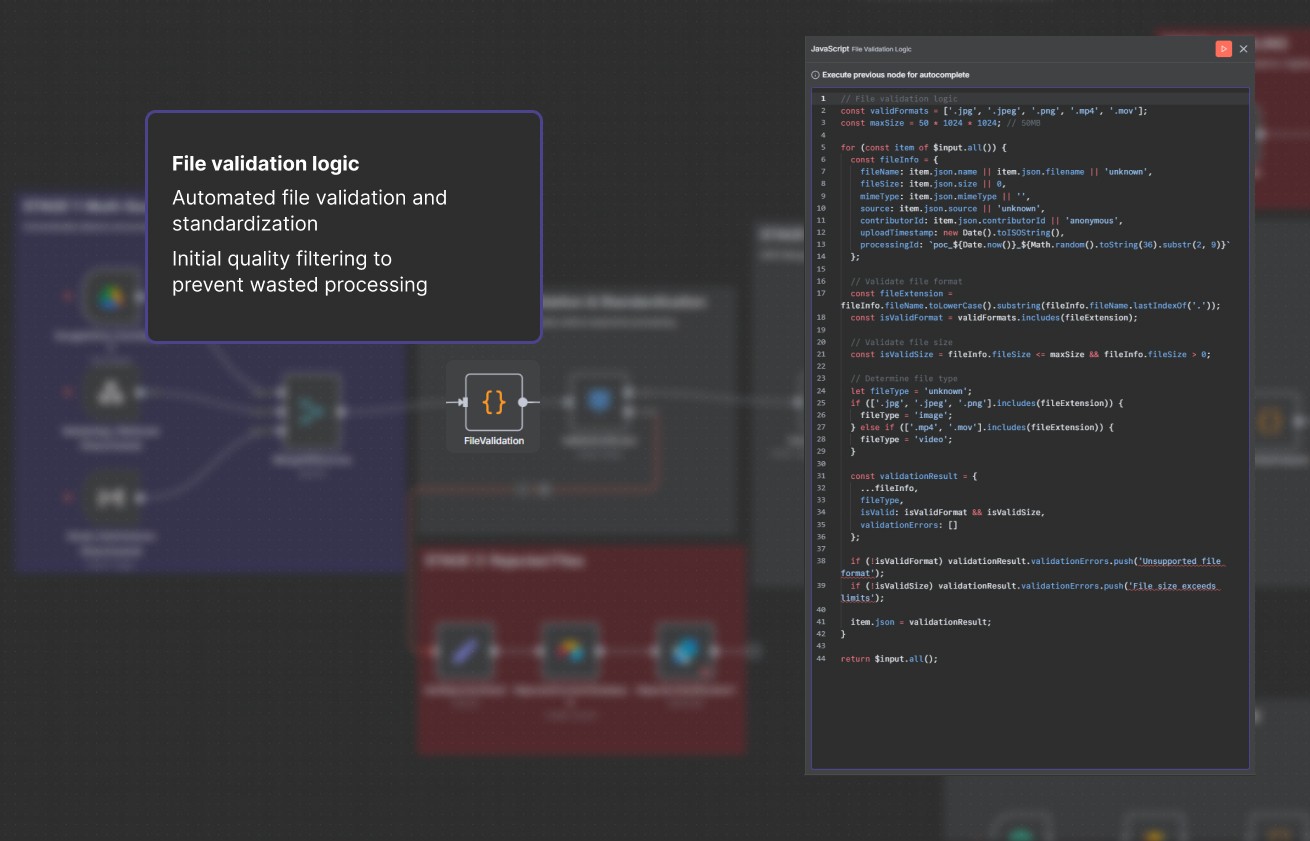The height and width of the screenshot is (841, 1310).
Task: Run the code with the orange play button
Action: pyautogui.click(x=1223, y=48)
